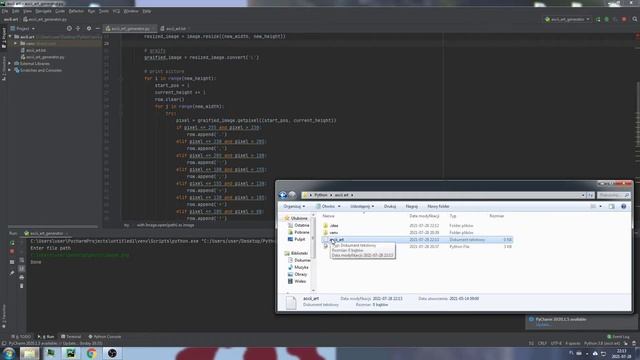Open the TODO tool window tab
This screenshot has width=640, height=360.
click(21, 337)
